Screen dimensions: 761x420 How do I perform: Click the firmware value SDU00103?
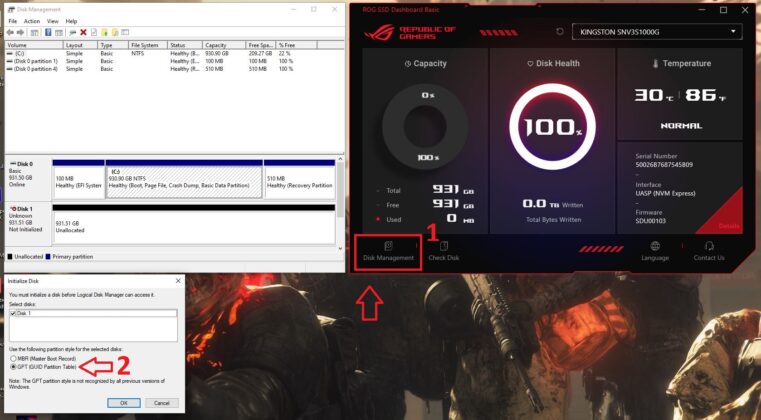pos(650,221)
